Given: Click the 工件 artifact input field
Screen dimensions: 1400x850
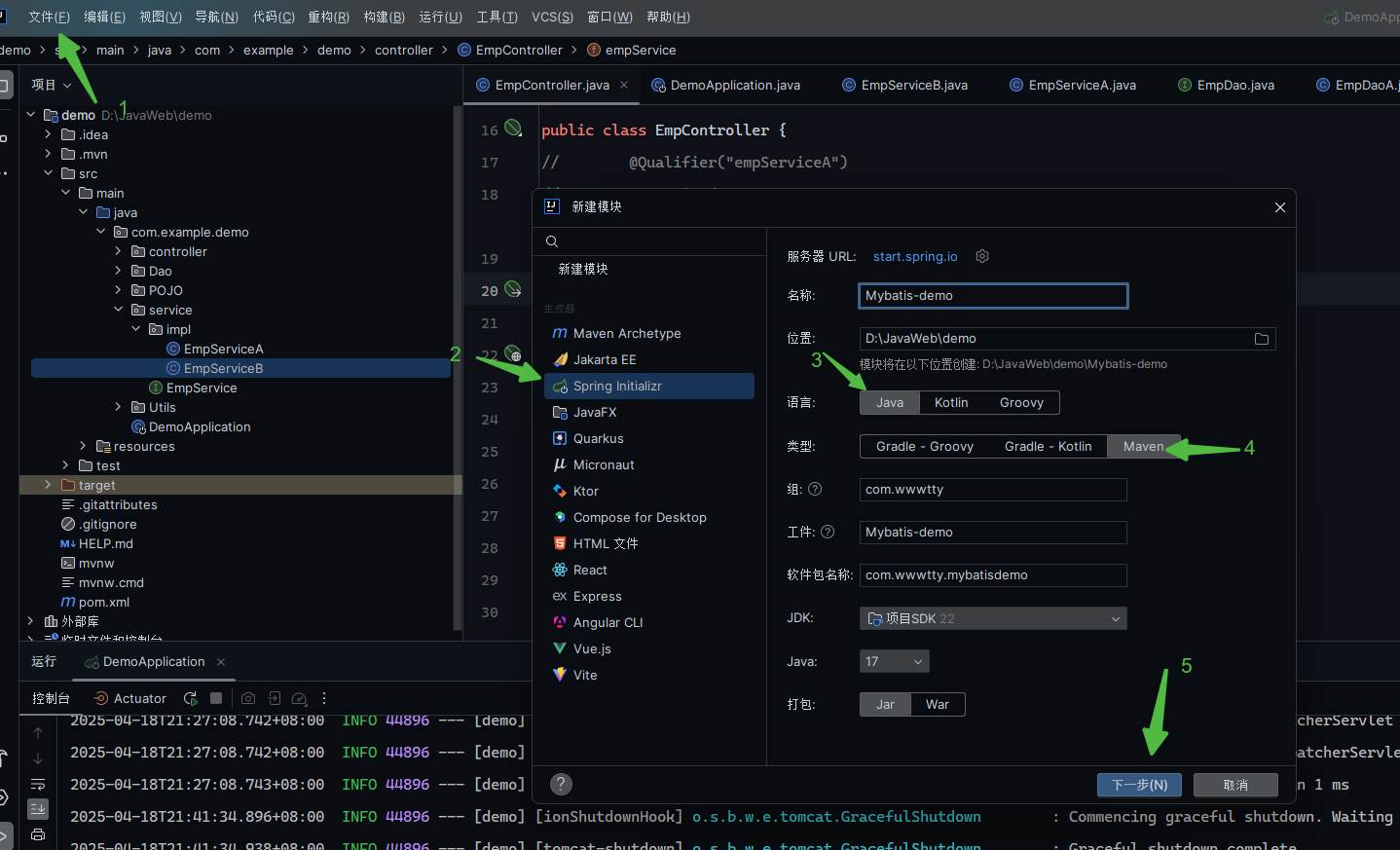Looking at the screenshot, I should (993, 533).
